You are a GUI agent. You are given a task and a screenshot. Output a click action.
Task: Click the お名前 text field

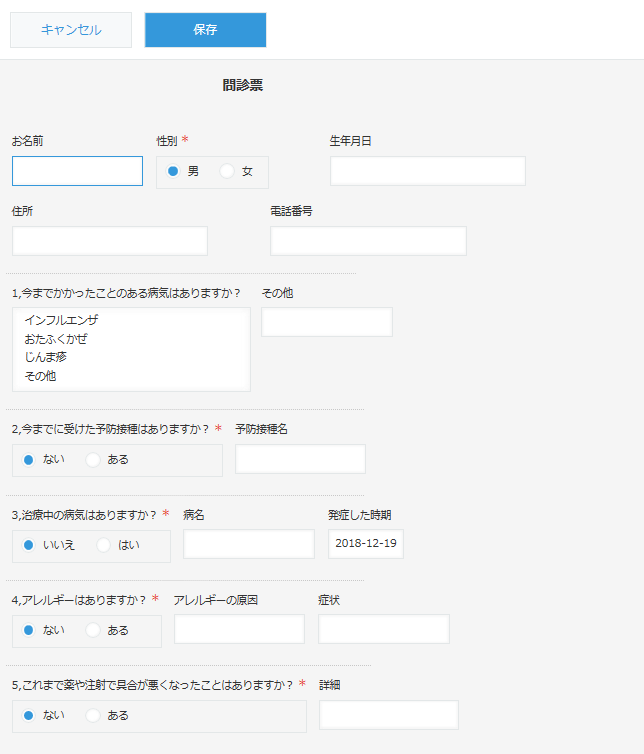pos(77,171)
